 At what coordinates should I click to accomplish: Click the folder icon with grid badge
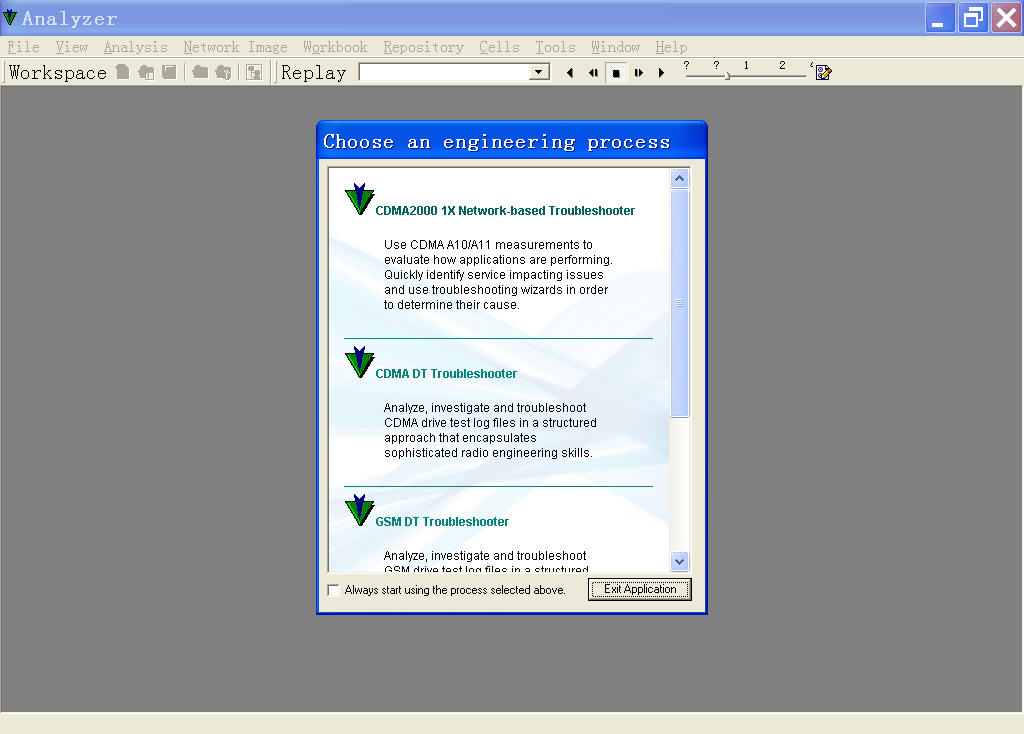point(146,72)
